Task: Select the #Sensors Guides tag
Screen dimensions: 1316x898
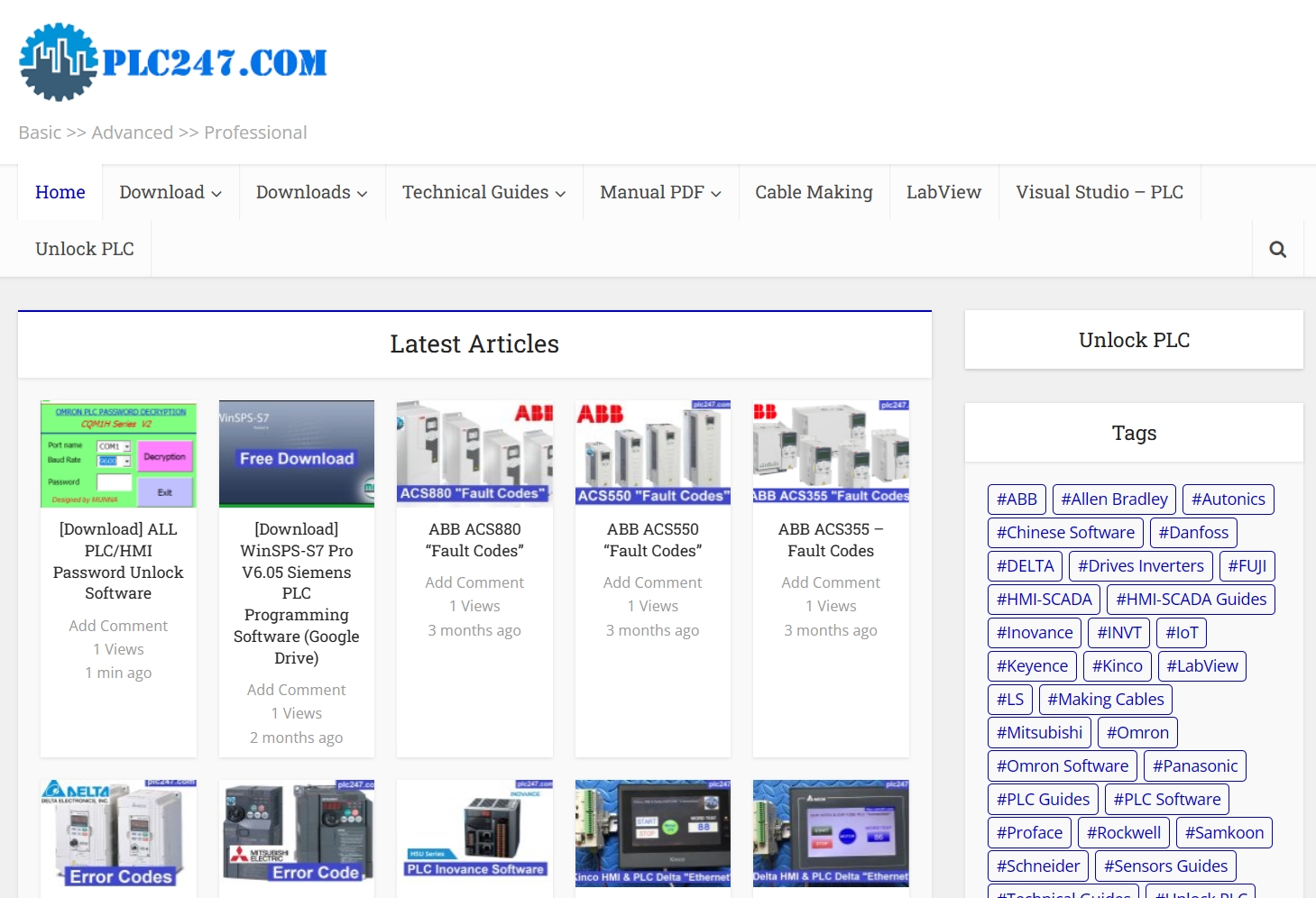Action: point(1165,866)
